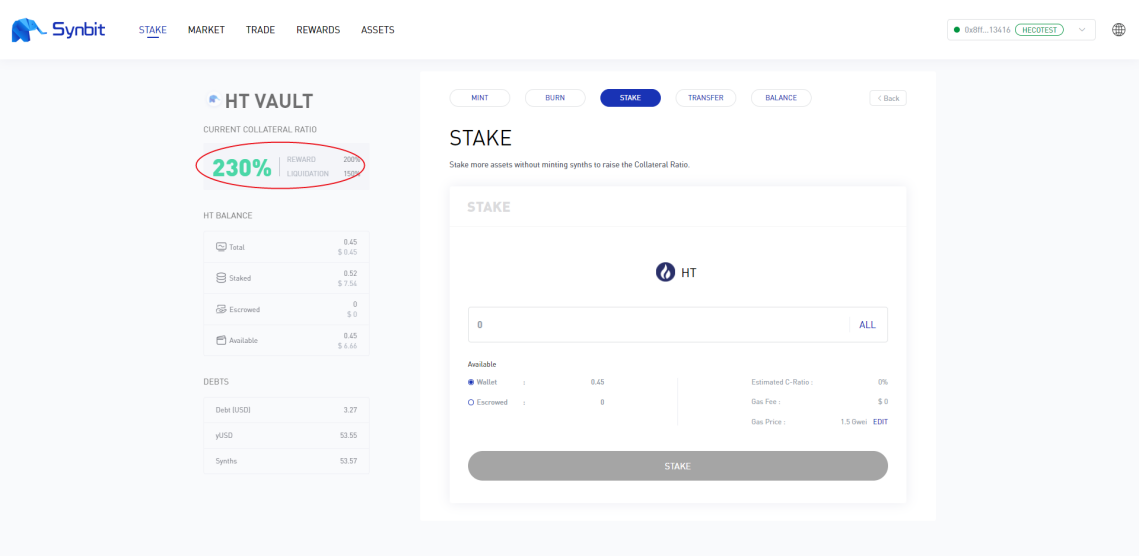The width and height of the screenshot is (1139, 556).
Task: Select the Escrowed radio option
Action: point(471,402)
